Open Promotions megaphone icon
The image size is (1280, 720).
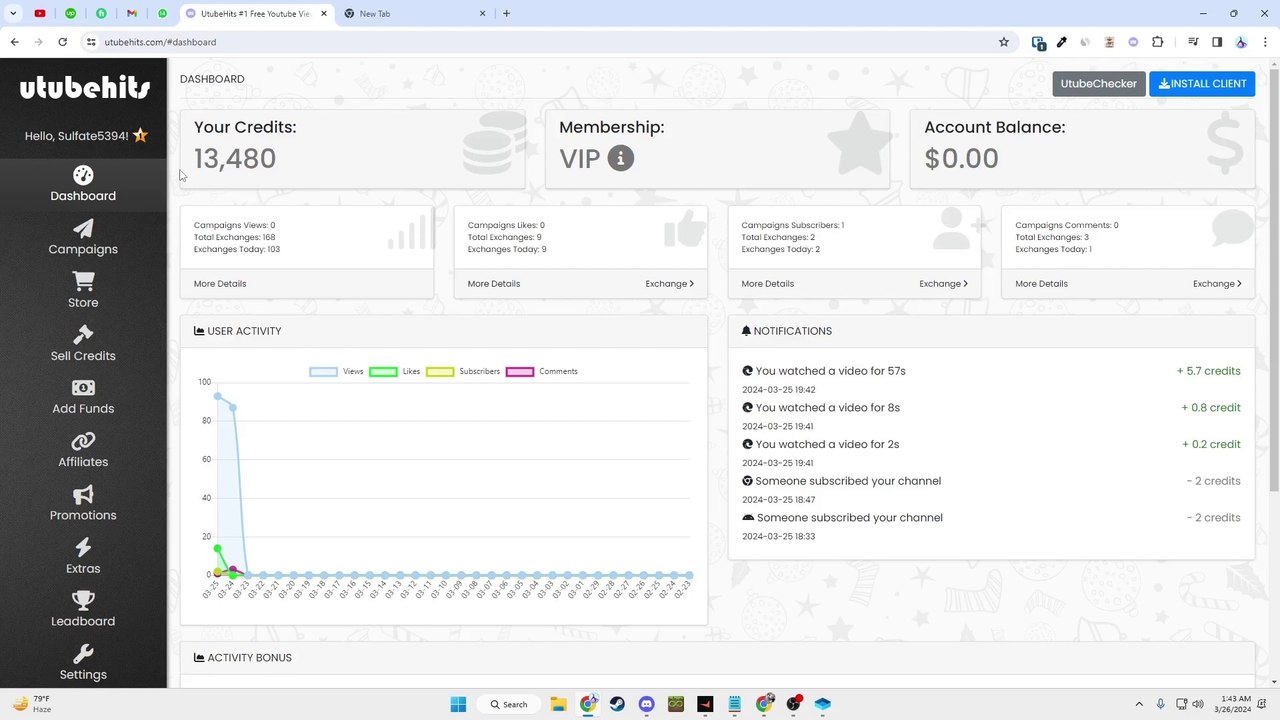pos(83,495)
